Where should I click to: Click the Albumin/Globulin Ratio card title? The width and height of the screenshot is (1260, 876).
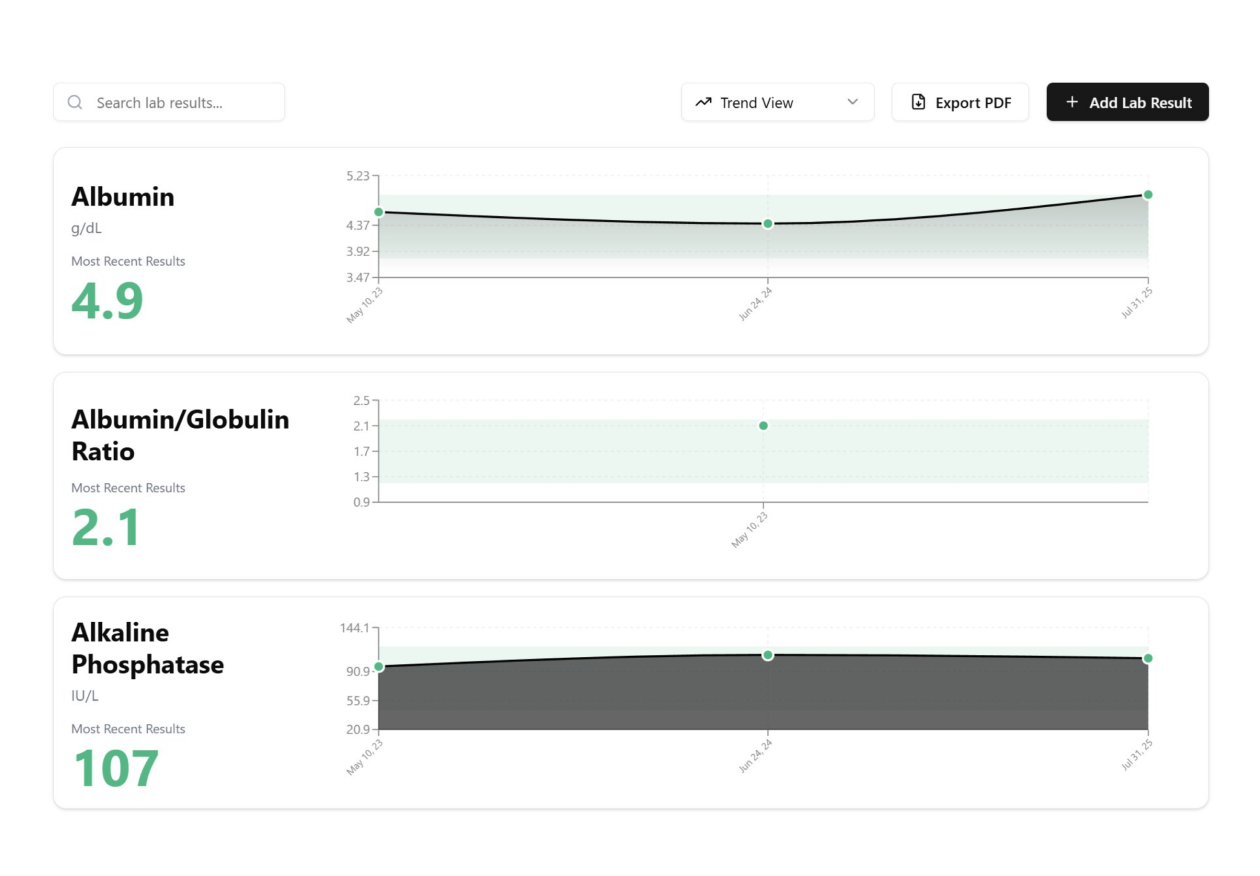click(x=180, y=435)
